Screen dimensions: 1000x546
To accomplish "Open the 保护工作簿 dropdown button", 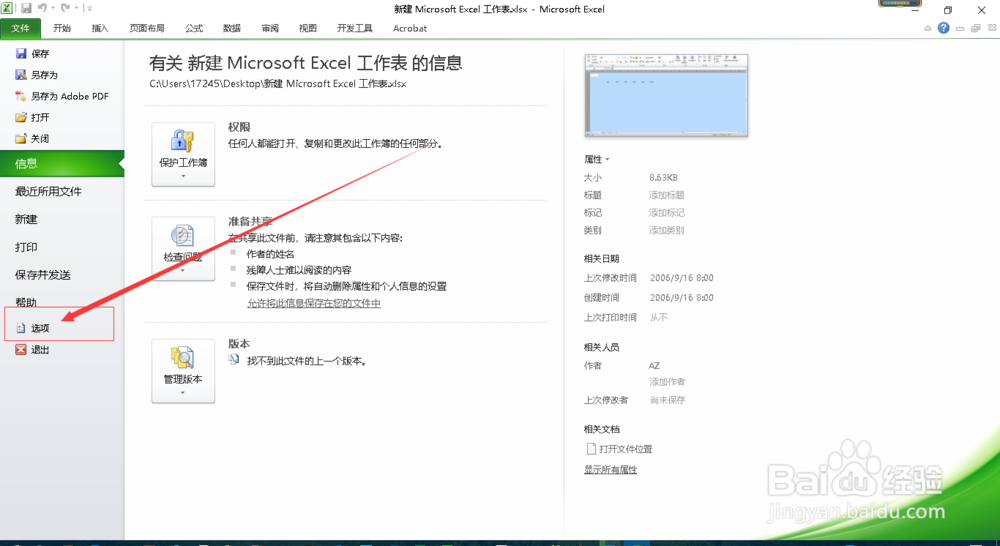I will coord(183,154).
